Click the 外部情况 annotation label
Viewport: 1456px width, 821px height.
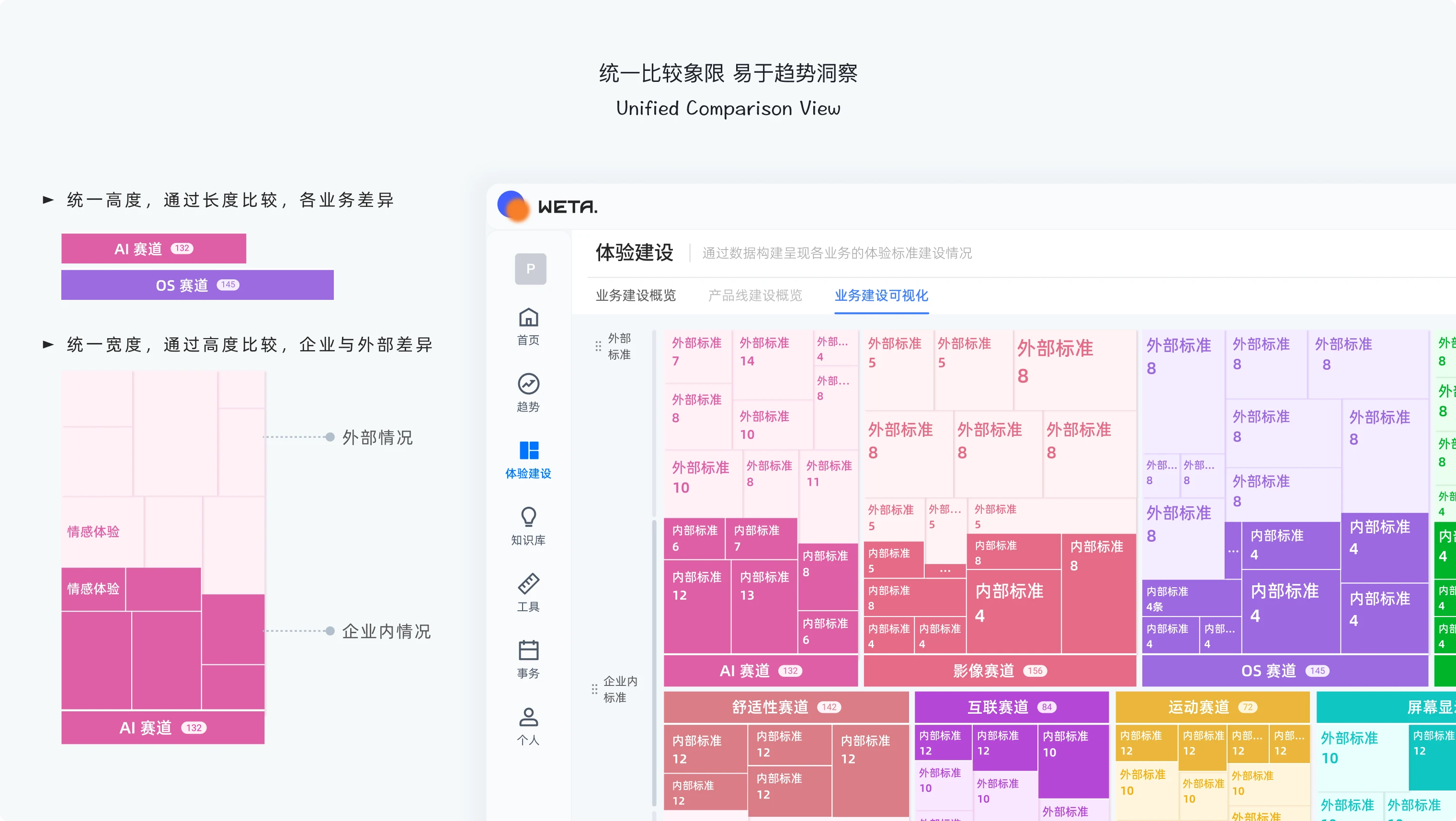point(377,437)
